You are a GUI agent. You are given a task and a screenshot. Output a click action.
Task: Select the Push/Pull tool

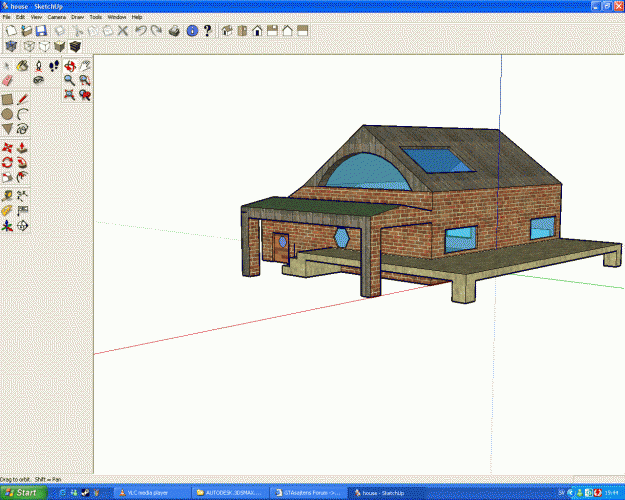[x=22, y=148]
